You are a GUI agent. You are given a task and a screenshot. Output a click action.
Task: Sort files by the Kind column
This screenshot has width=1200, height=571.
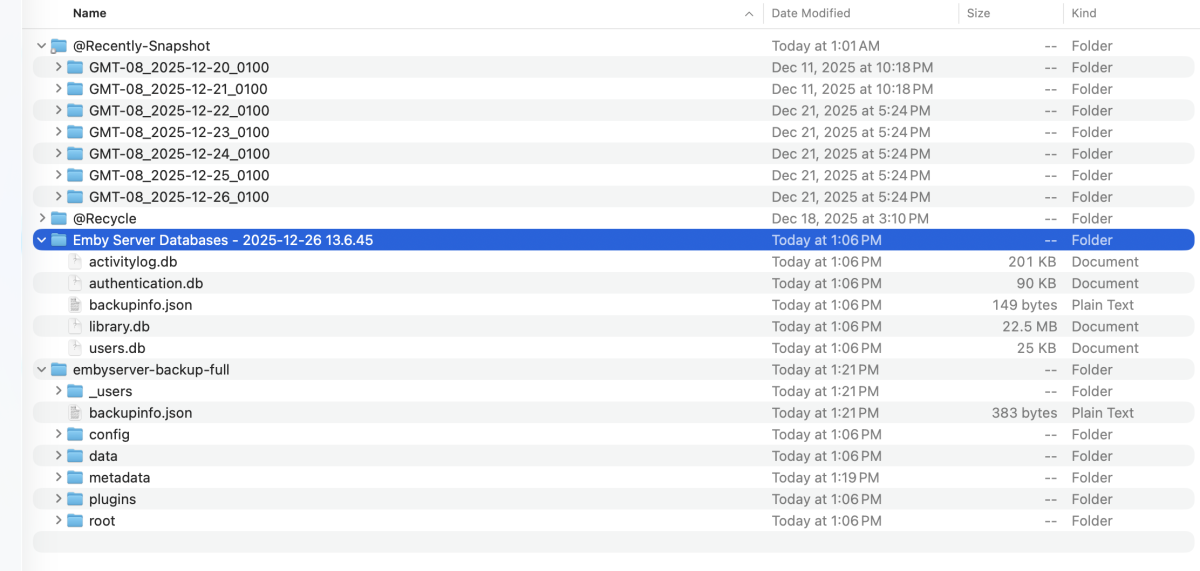[1084, 13]
